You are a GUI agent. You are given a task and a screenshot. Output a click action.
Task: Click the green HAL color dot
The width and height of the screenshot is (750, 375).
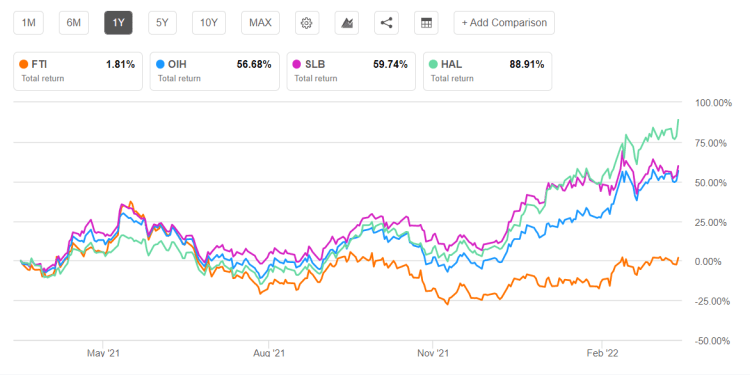(x=433, y=64)
